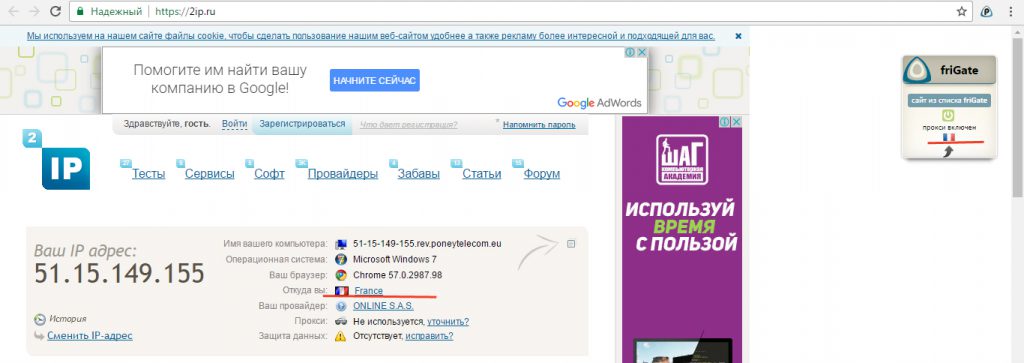Open AdWords banner ad info icon
1024x363 pixels.
click(630, 52)
